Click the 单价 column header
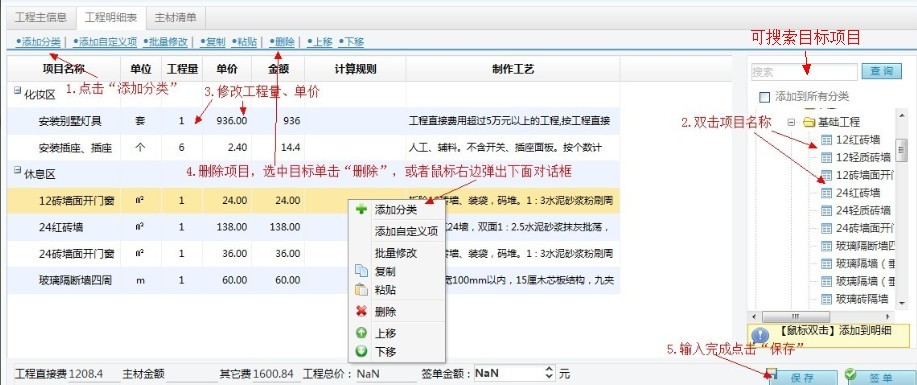 click(x=227, y=68)
